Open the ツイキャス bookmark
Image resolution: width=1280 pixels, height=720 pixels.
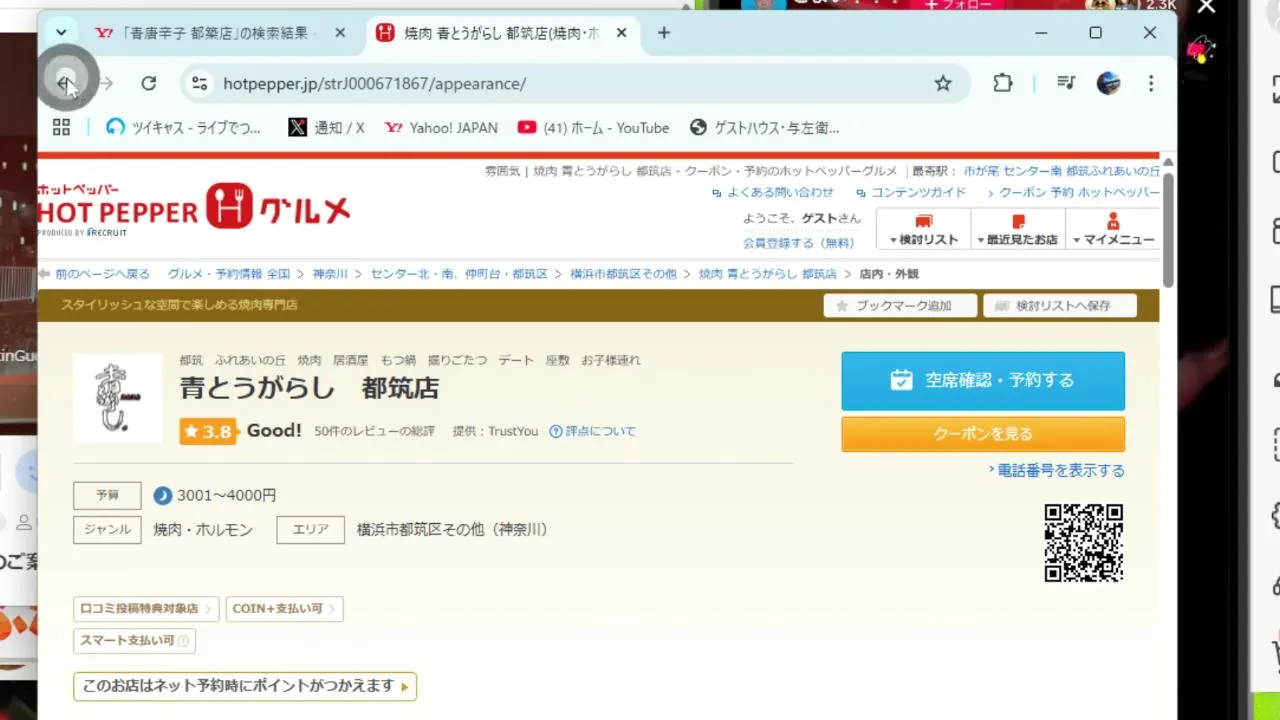[183, 127]
